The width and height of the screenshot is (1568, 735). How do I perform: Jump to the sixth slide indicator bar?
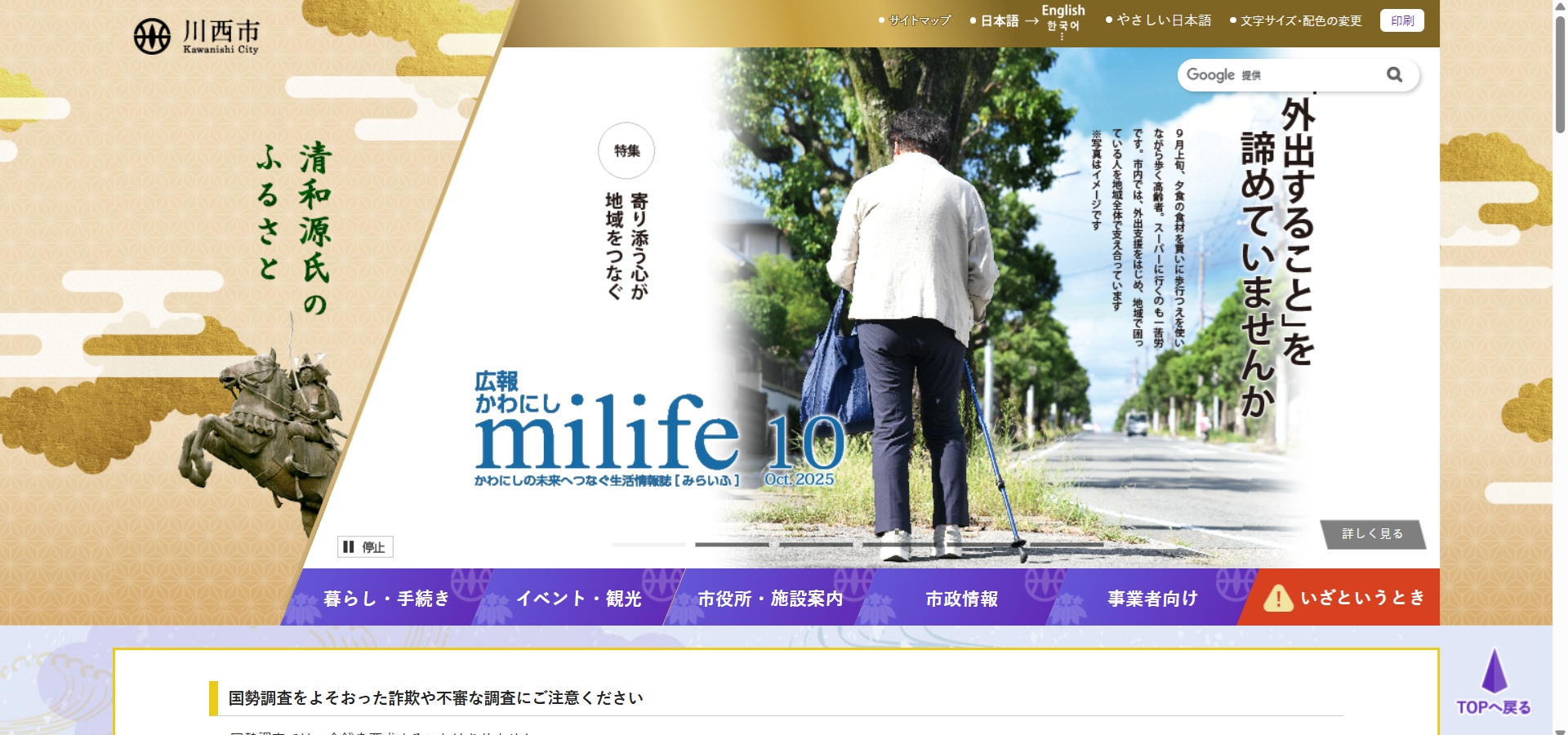click(1067, 545)
